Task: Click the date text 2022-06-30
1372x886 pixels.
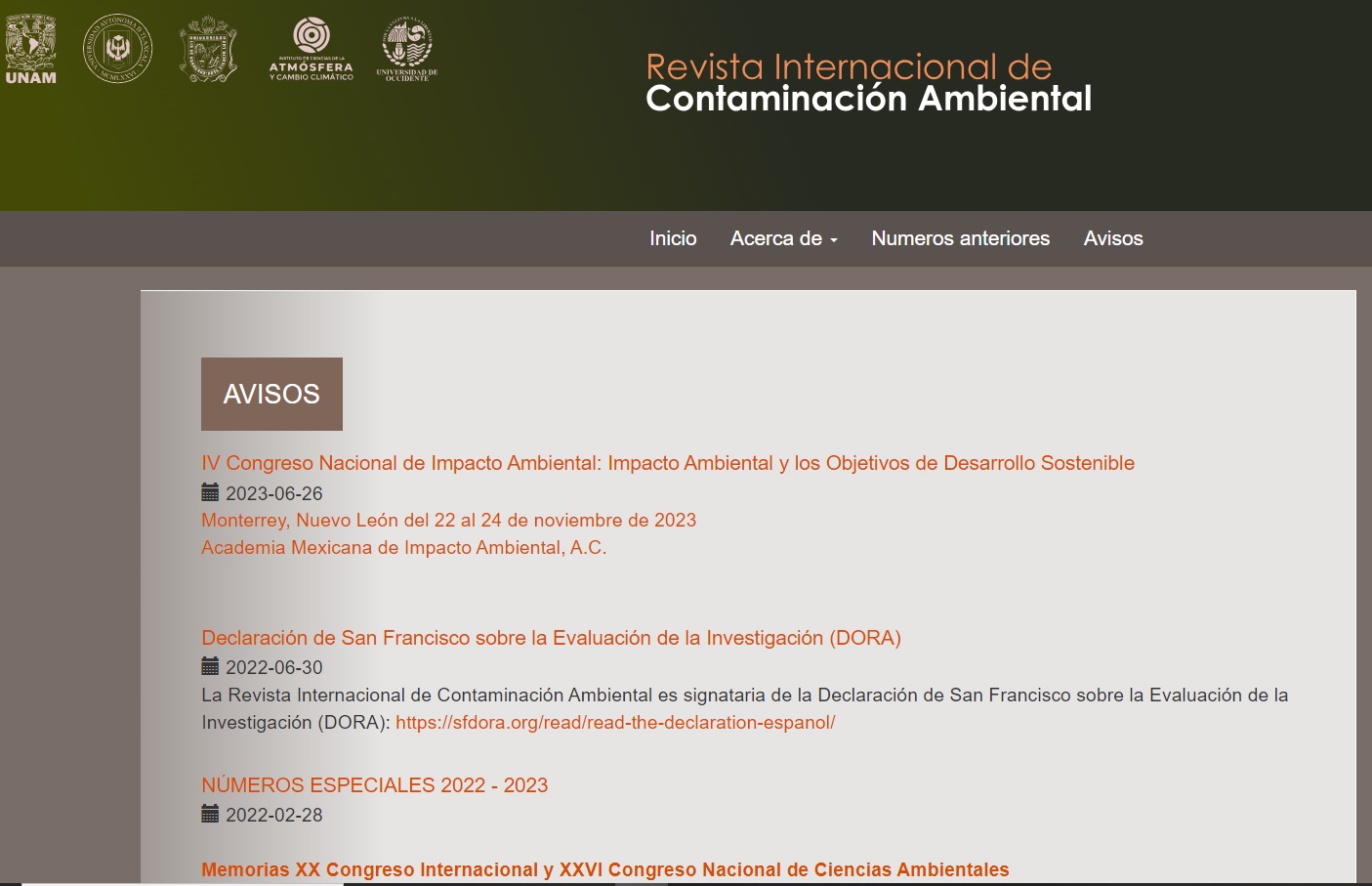Action: (x=274, y=667)
